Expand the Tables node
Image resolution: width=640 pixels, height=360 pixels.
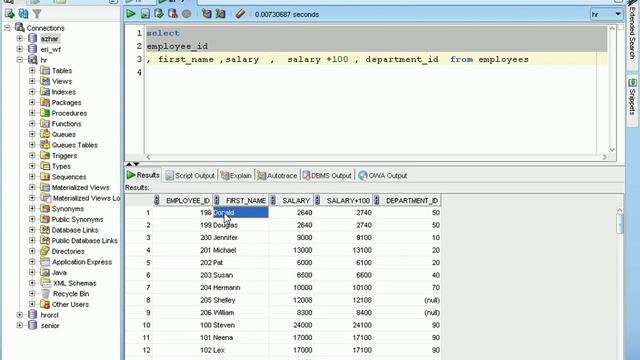pyautogui.click(x=32, y=71)
